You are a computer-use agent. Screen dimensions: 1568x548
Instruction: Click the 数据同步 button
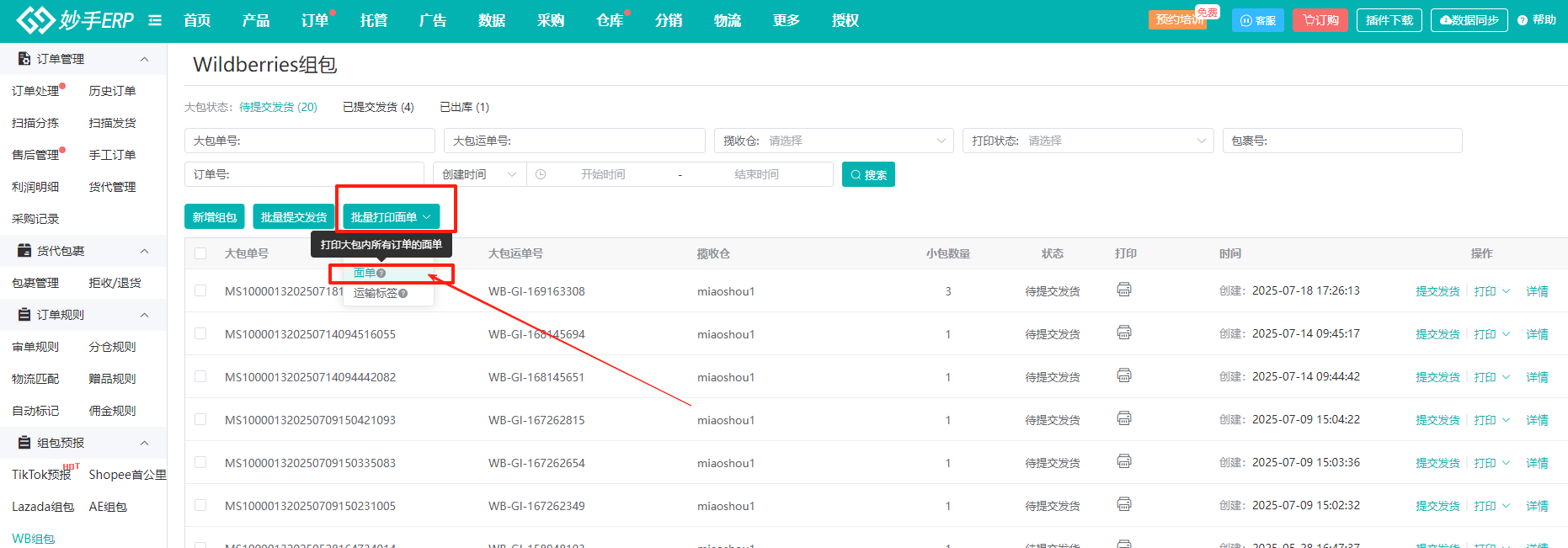[x=1469, y=20]
